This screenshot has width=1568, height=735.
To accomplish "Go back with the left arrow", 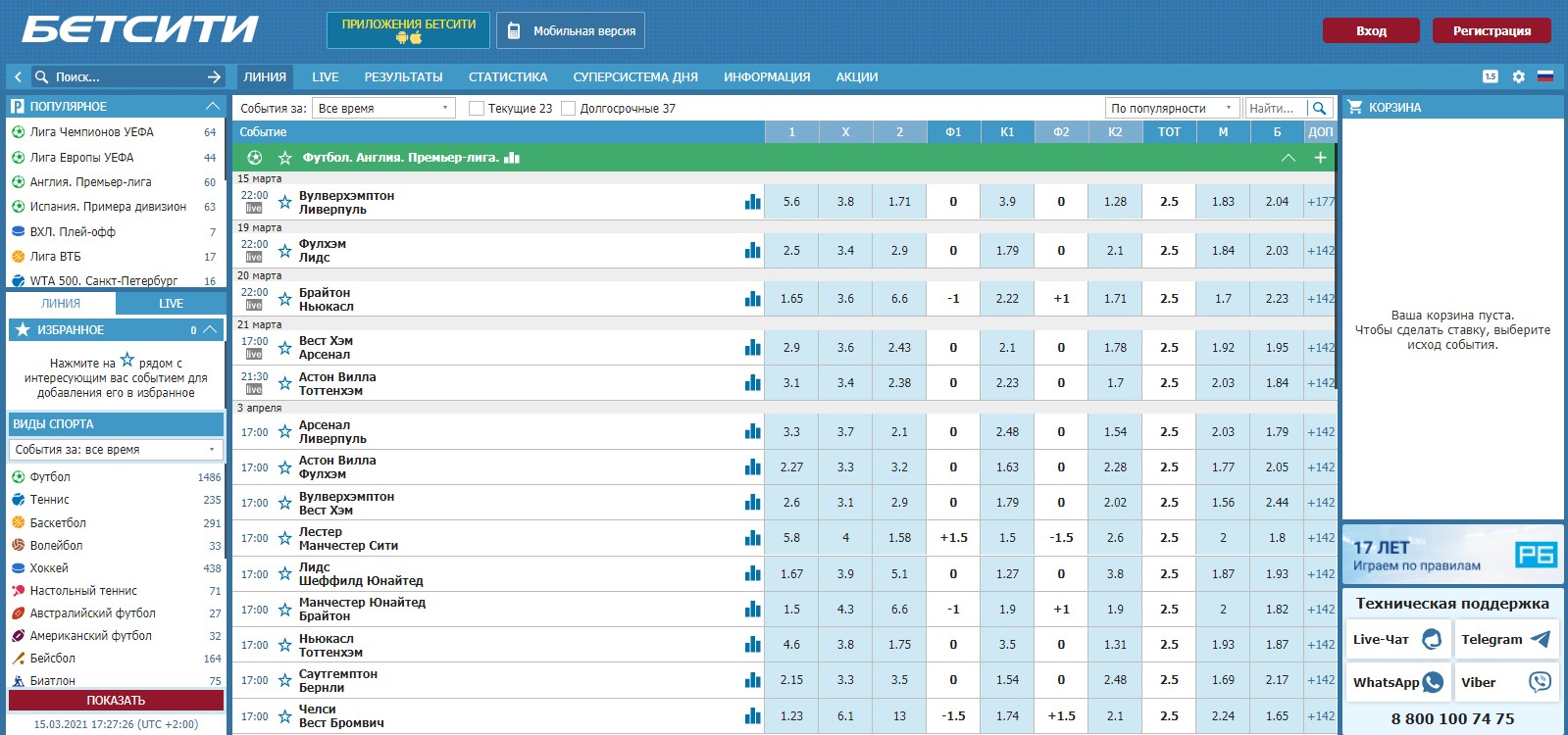I will [x=18, y=76].
